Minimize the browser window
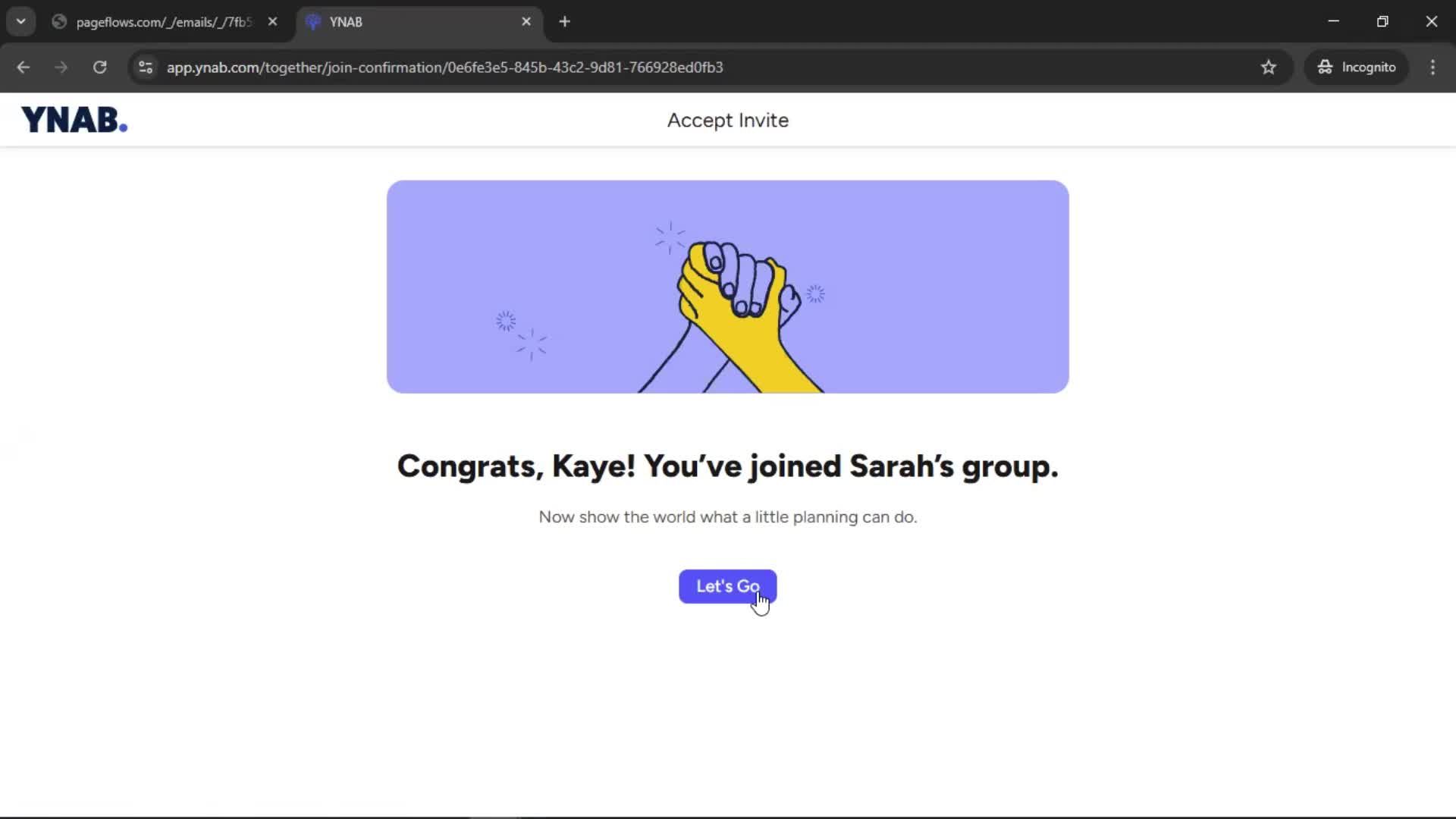 pos(1334,22)
